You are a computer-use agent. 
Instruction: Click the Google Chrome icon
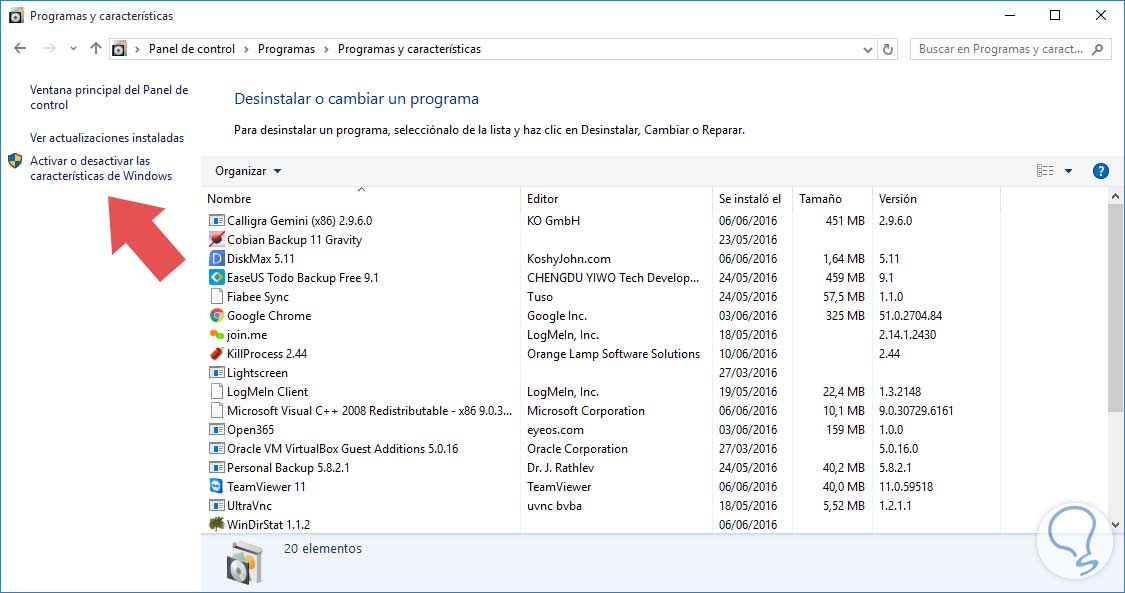point(217,316)
